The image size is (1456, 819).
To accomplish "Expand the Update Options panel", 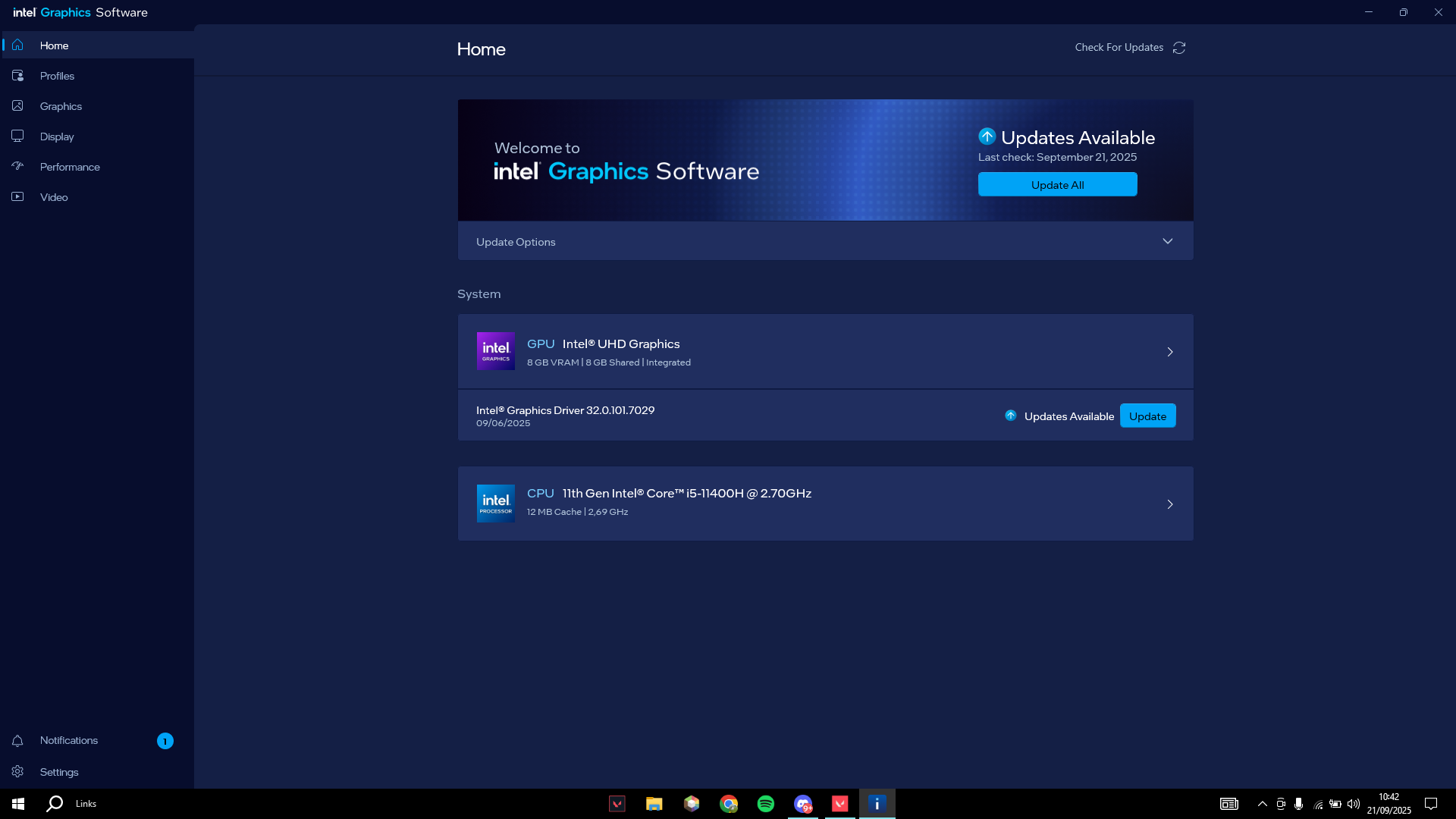I will point(1167,241).
